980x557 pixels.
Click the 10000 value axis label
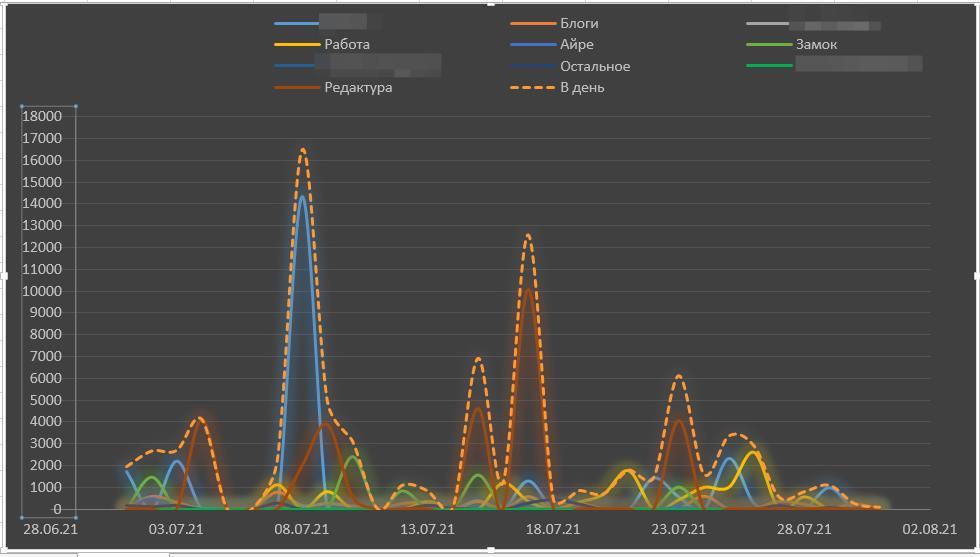[41, 291]
